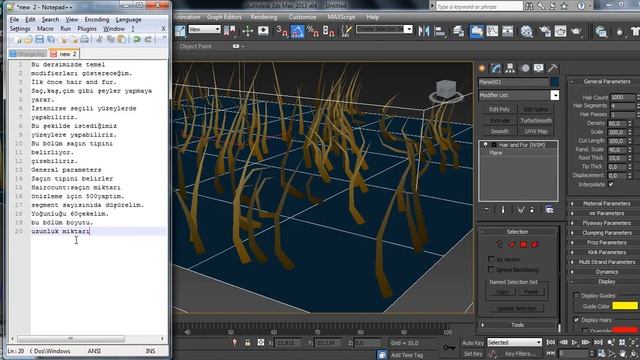Open Rendered Frame Window icon
Screen dimensions: 640x360
pyautogui.click(x=560, y=31)
